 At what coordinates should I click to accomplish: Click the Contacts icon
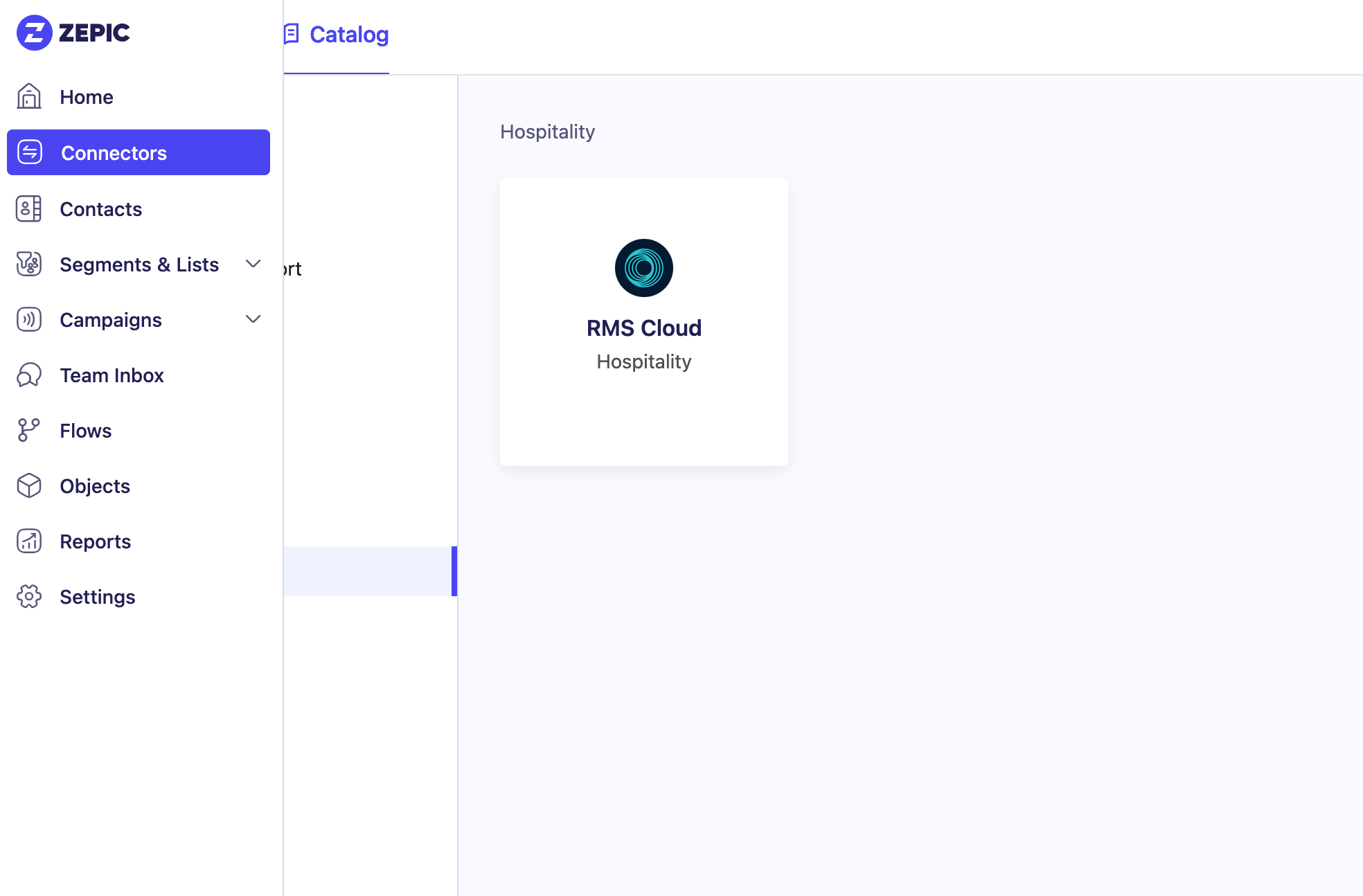(29, 208)
